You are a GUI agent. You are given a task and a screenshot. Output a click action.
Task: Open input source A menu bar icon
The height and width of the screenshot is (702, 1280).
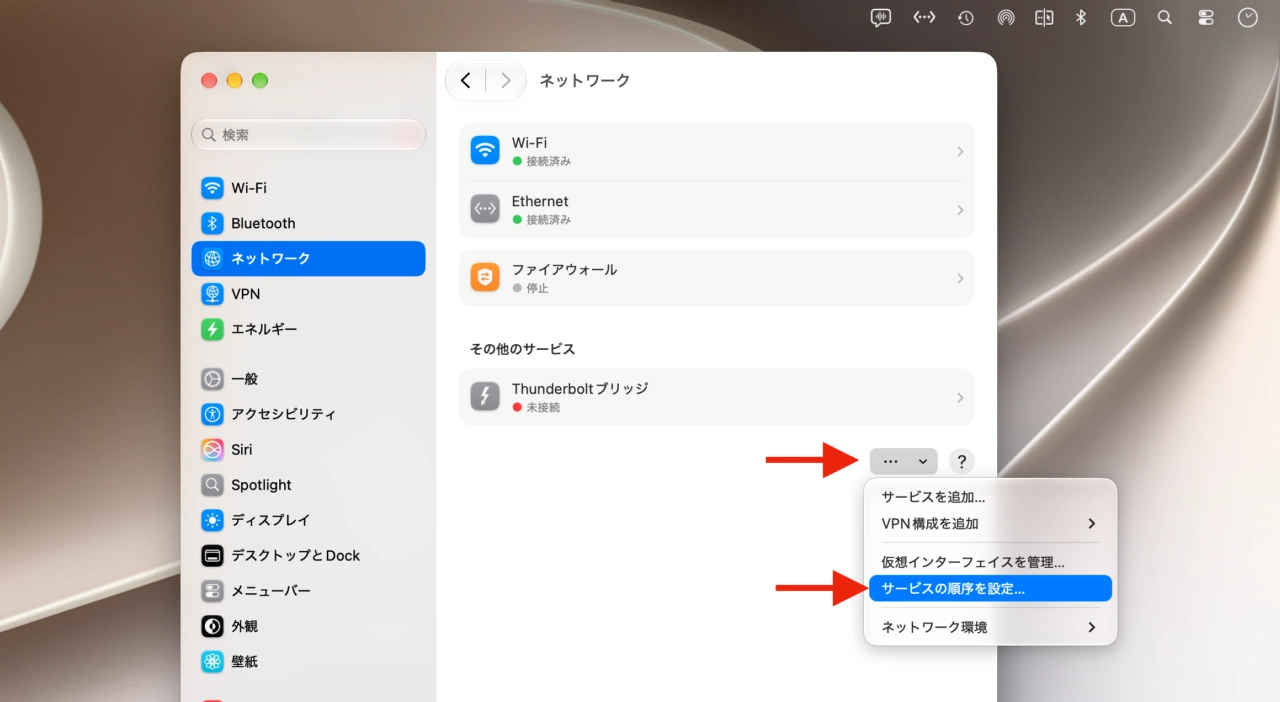(1123, 18)
